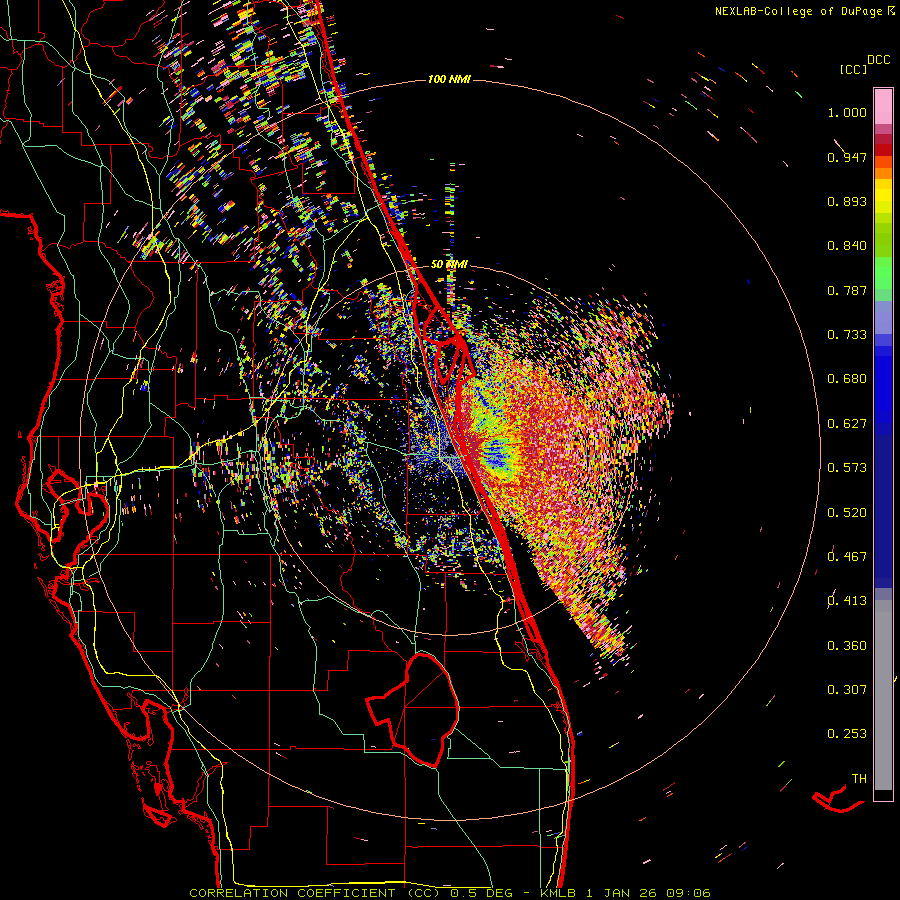Select the 0.840 scale value
Screen dimensions: 900x900
[x=847, y=246]
